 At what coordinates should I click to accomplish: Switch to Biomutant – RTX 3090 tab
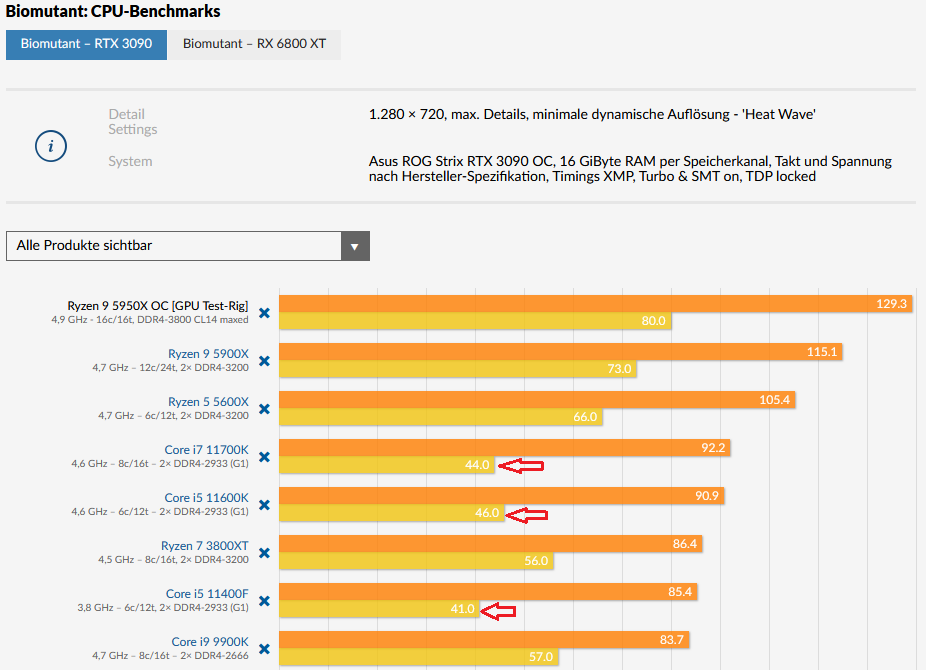(x=86, y=44)
